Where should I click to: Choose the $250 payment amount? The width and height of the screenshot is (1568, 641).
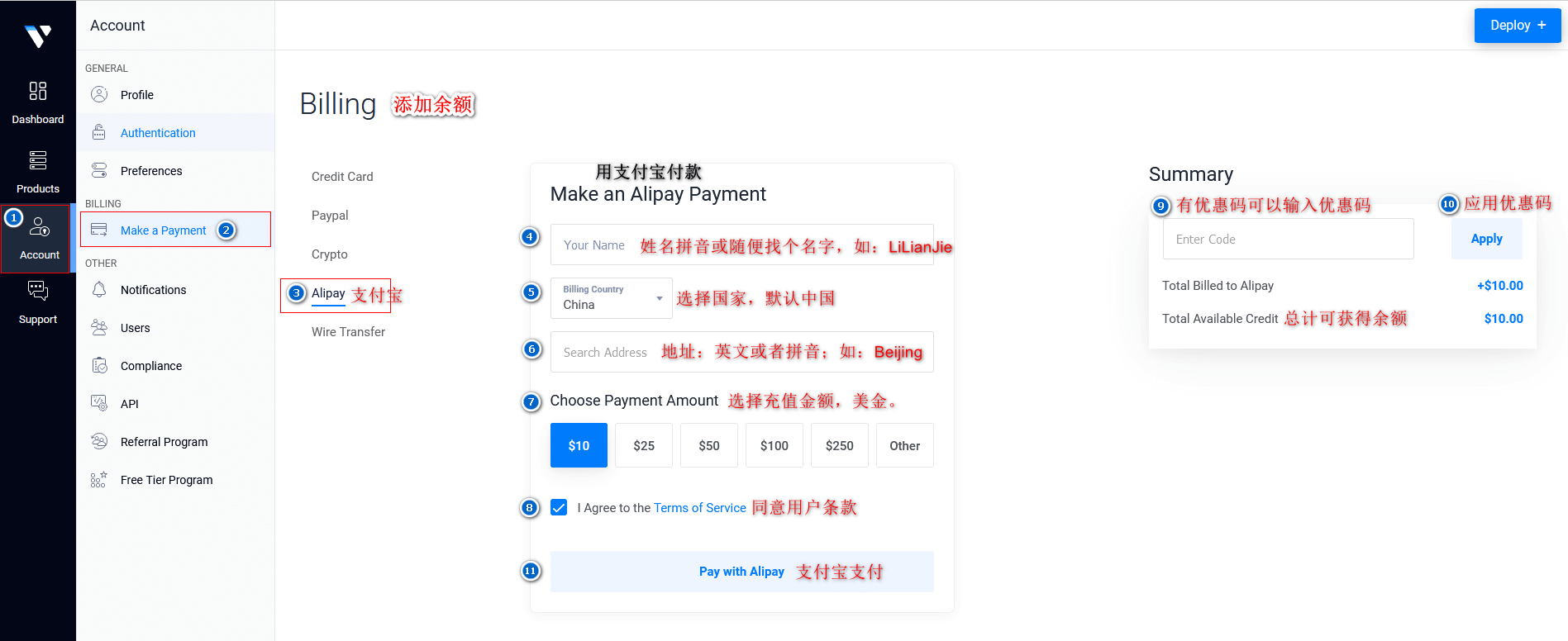pyautogui.click(x=840, y=445)
